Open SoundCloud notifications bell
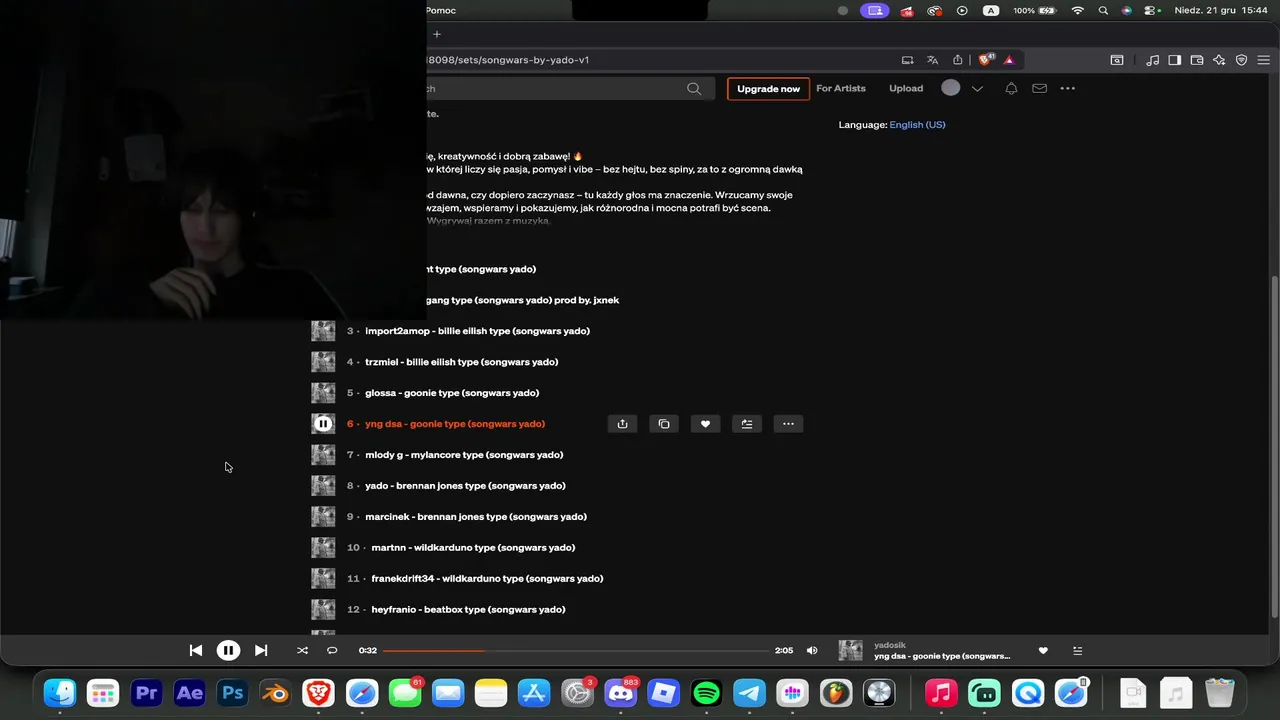The image size is (1280, 720). click(x=1011, y=88)
